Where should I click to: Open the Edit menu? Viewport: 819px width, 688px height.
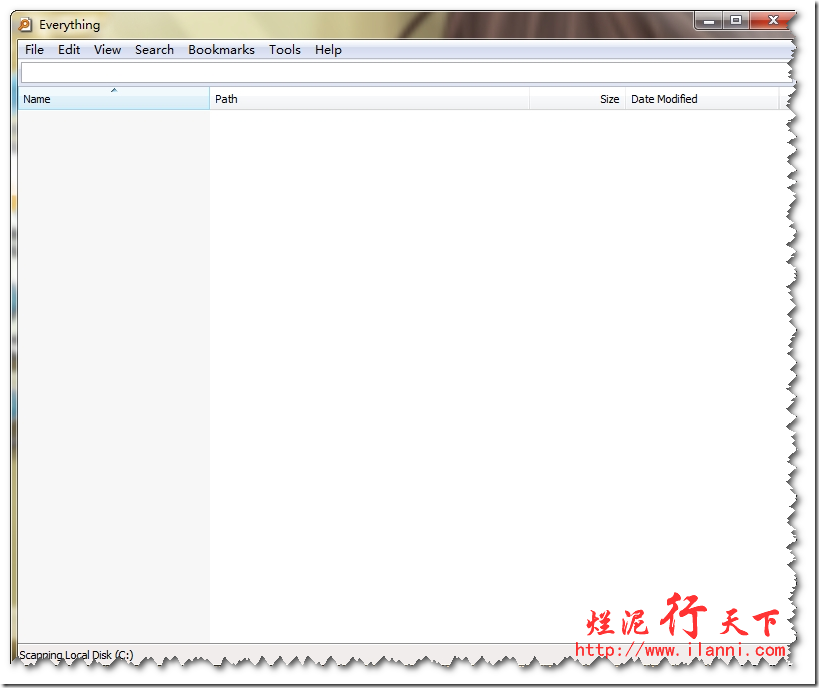(x=69, y=50)
